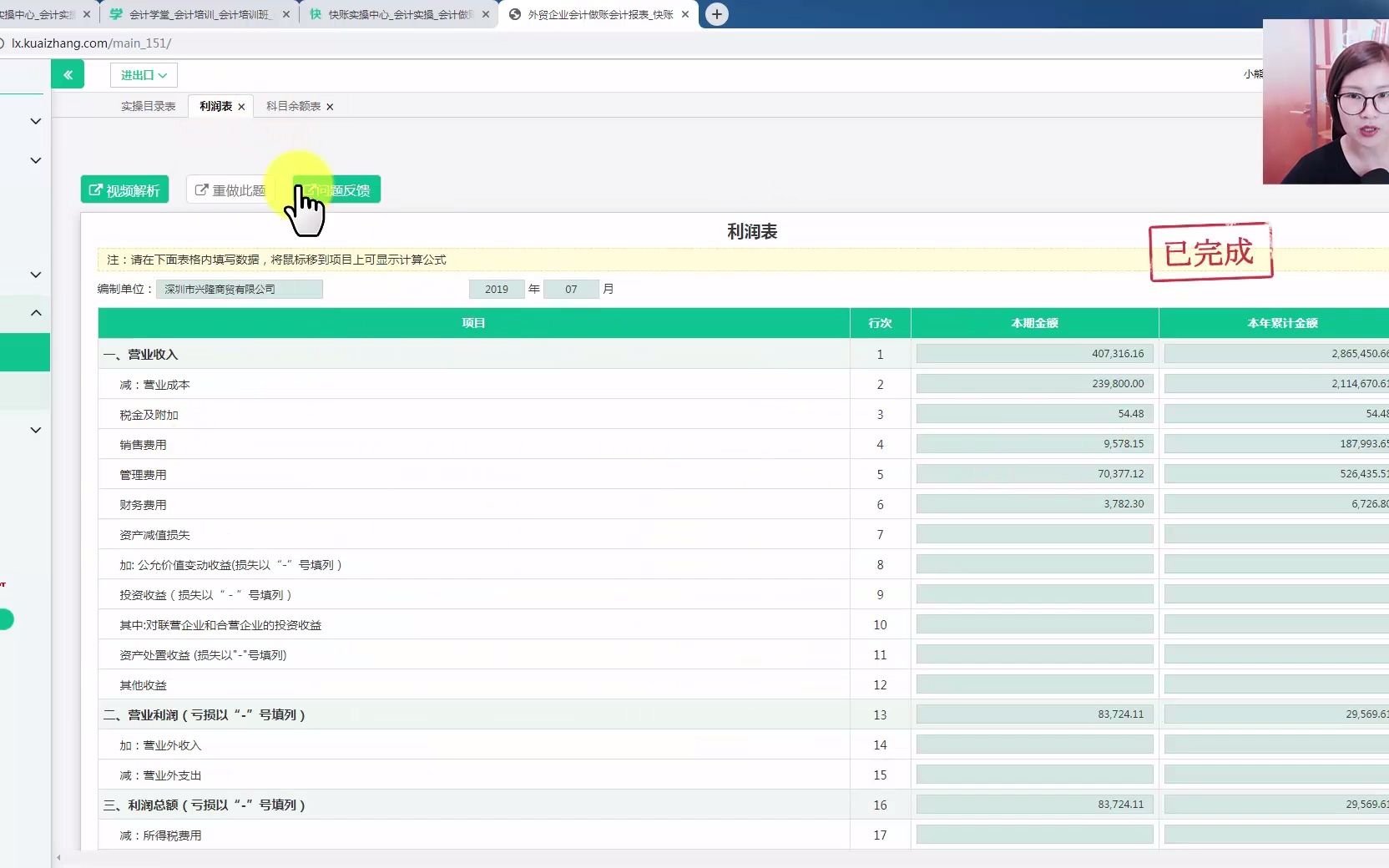Screen dimensions: 1389x868
Task: Close the 快账实操中心 browser tab
Action: click(x=486, y=14)
